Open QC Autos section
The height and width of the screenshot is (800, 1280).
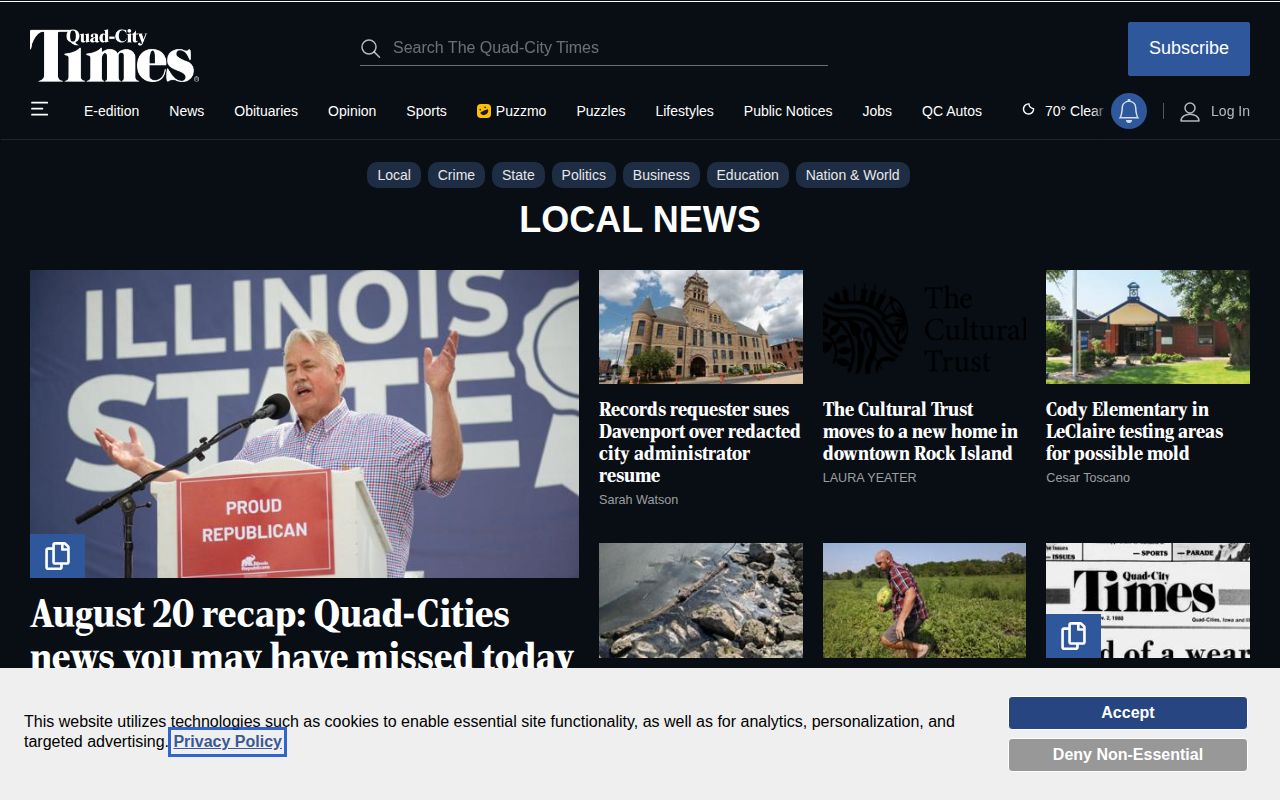click(952, 111)
